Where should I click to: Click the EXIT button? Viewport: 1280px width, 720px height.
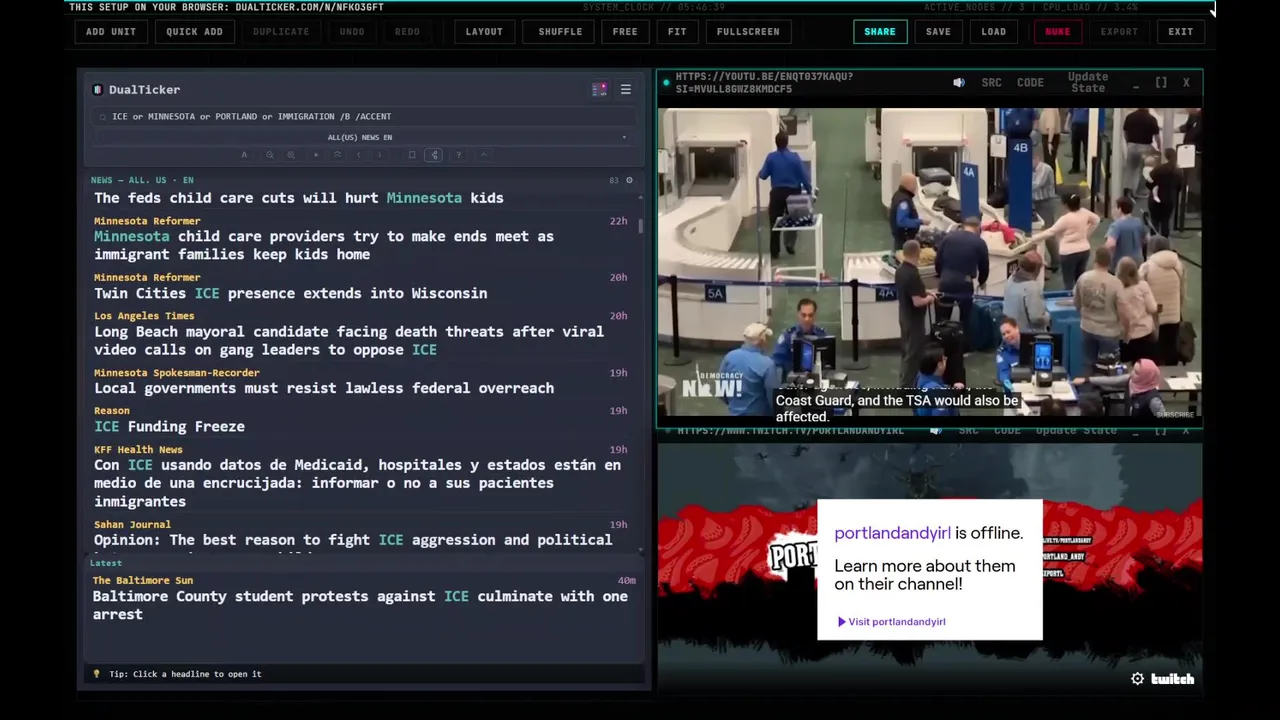1181,32
